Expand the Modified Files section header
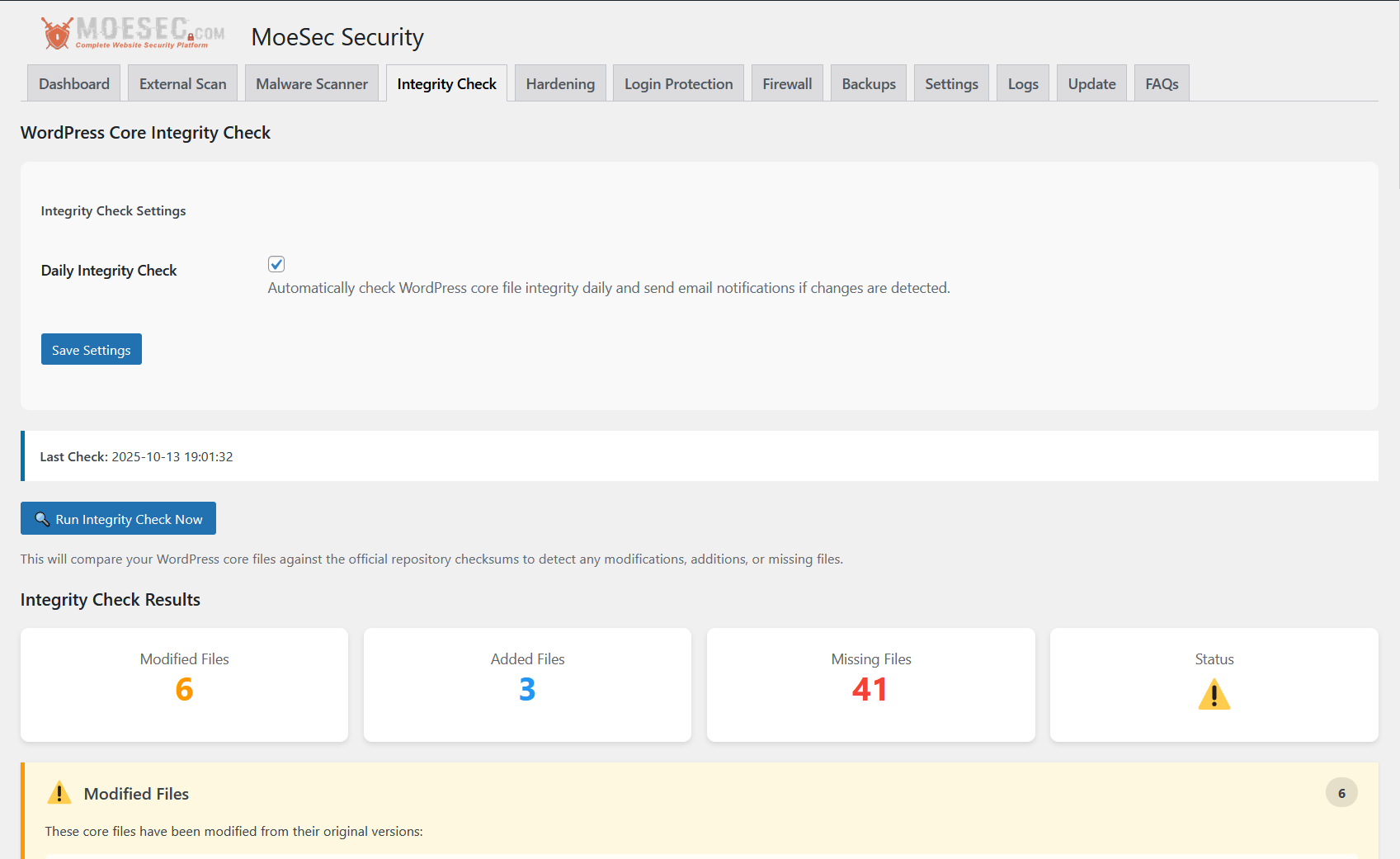The height and width of the screenshot is (859, 1400). pyautogui.click(x=136, y=794)
